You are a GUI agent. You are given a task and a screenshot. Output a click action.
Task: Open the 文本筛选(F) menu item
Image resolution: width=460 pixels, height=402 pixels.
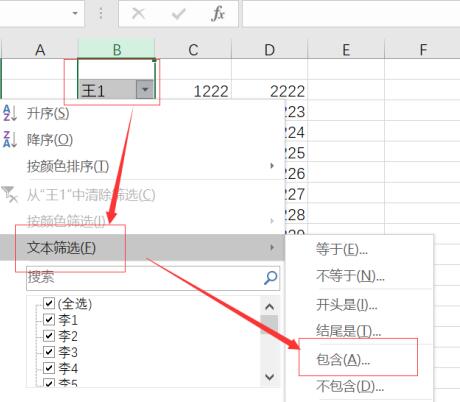click(143, 247)
